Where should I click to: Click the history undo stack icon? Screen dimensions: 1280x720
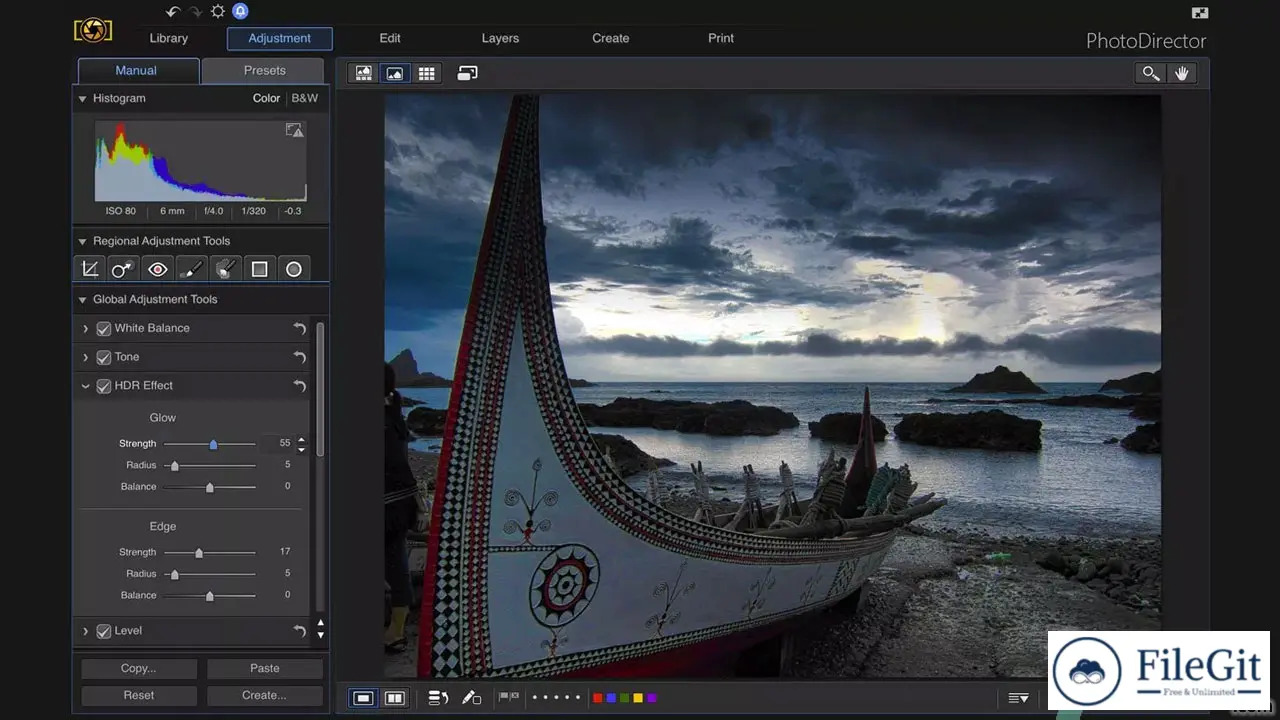click(x=438, y=698)
